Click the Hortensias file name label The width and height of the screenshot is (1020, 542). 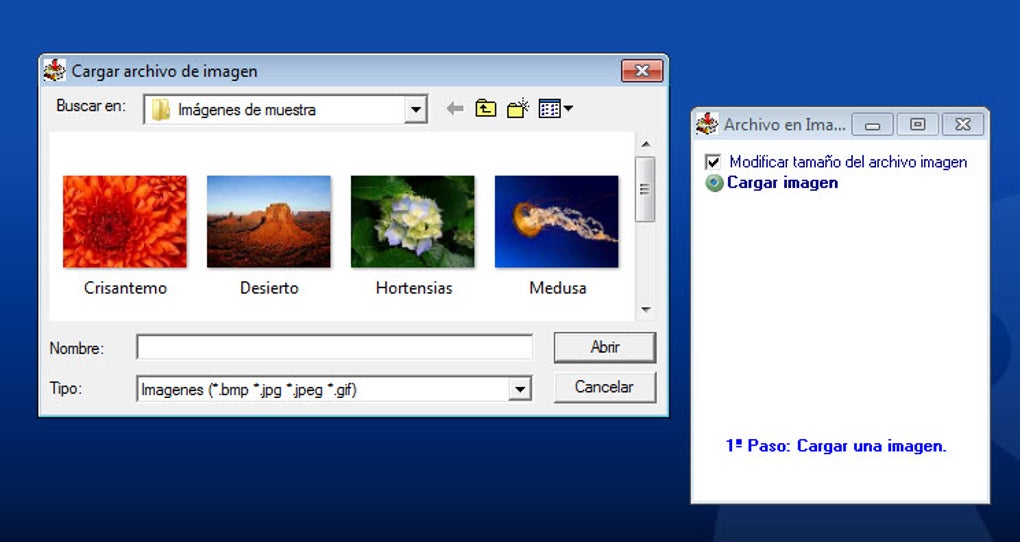[x=414, y=288]
